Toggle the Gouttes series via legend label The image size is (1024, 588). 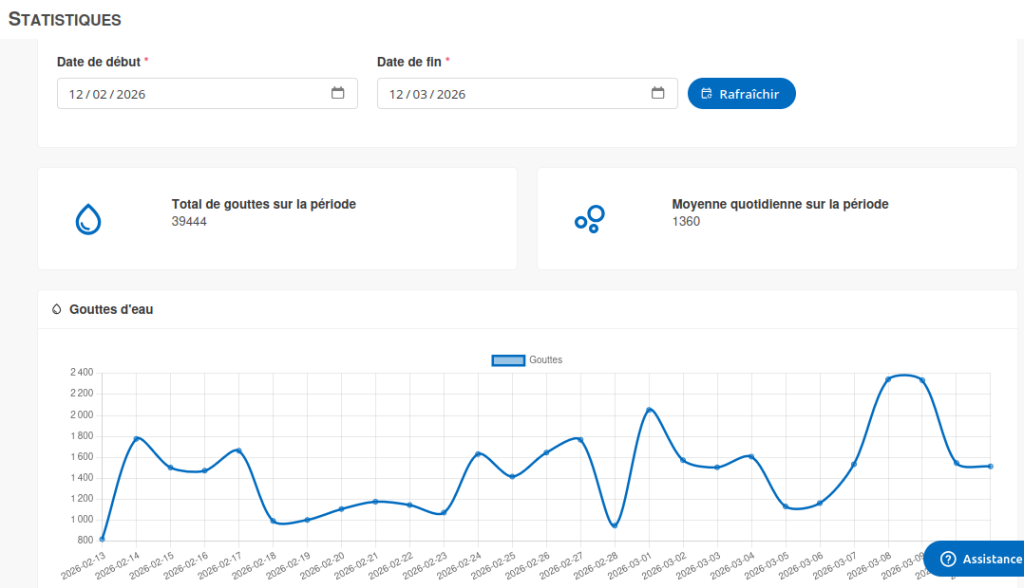click(x=546, y=360)
